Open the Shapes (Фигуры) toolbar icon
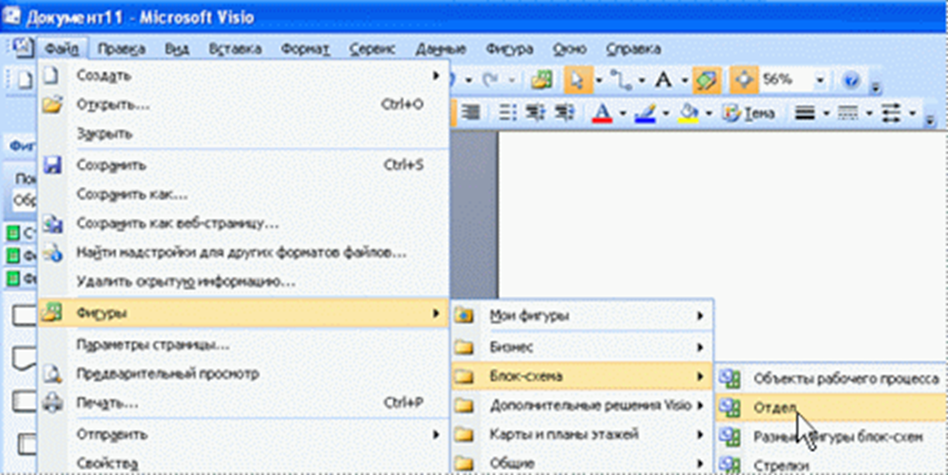 click(541, 80)
